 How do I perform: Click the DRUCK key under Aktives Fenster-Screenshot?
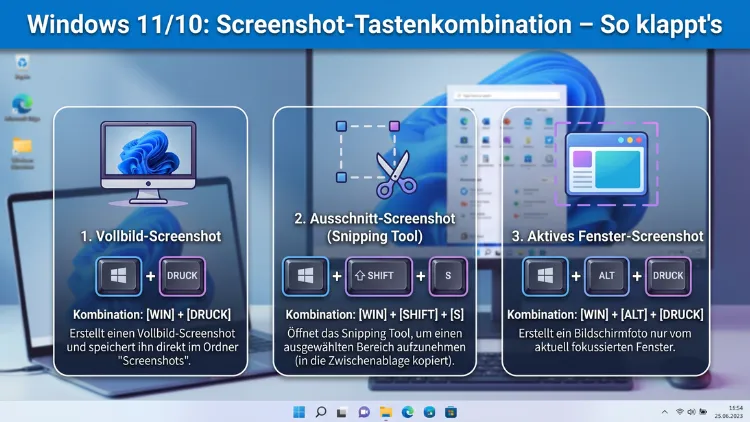[668, 276]
